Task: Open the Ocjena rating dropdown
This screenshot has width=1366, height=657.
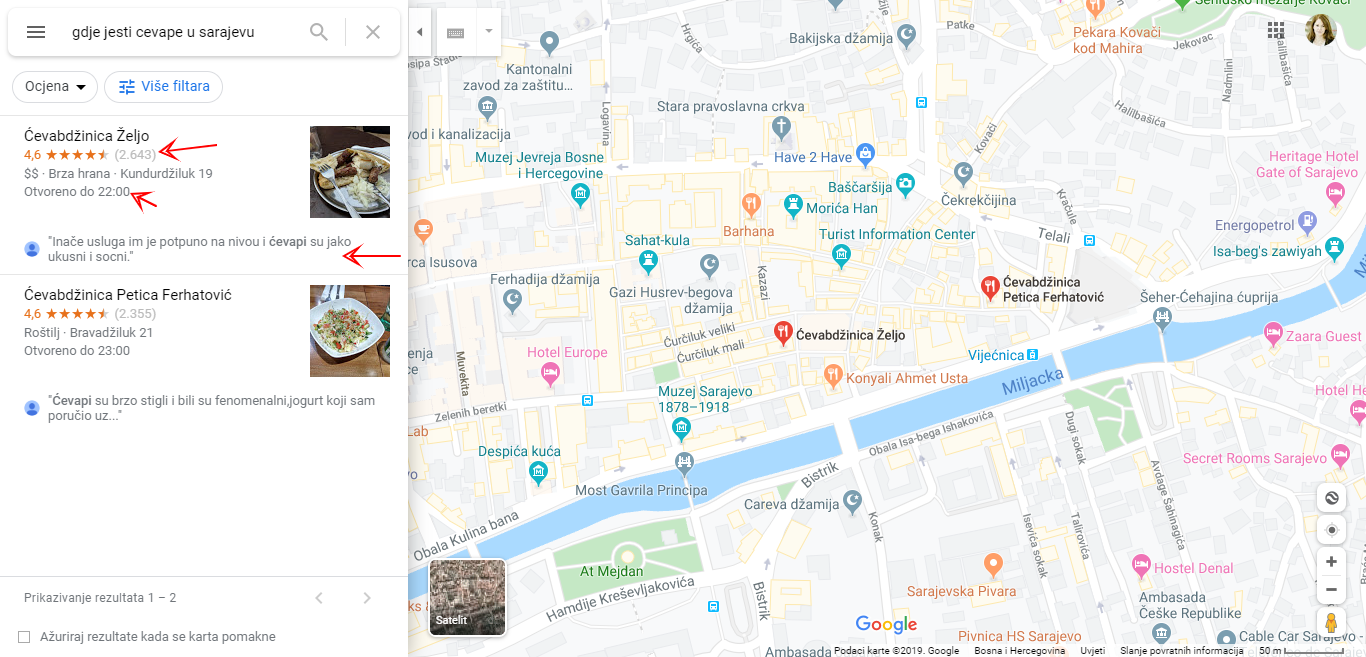Action: [x=55, y=87]
